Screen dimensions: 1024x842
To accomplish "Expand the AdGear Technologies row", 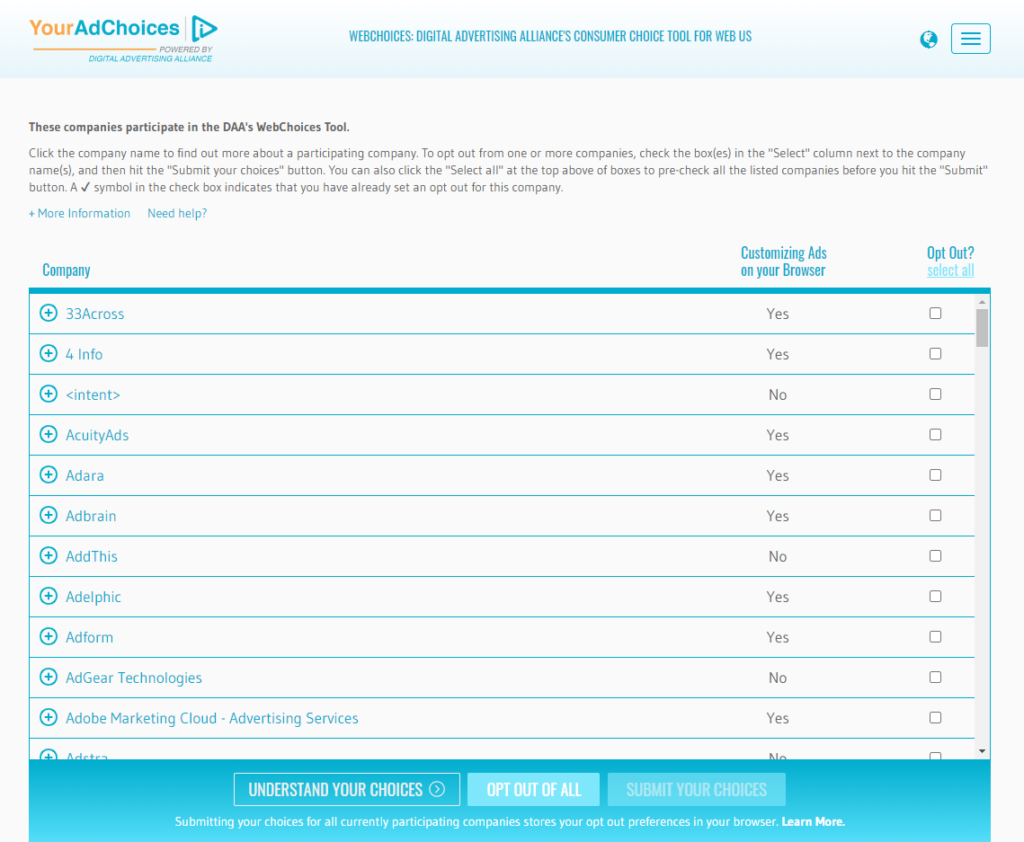I will pos(48,677).
